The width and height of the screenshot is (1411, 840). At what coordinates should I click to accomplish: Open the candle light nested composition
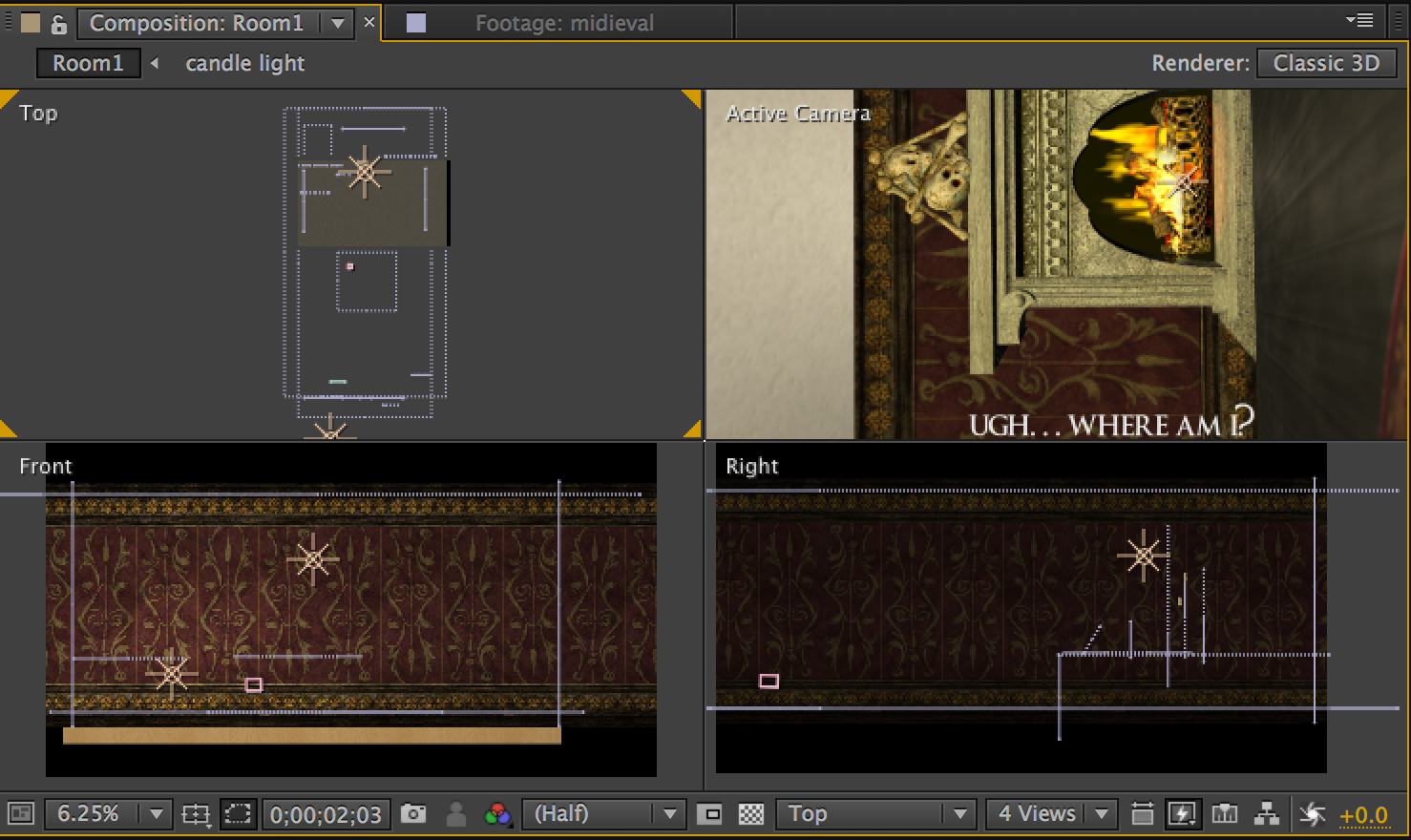tap(244, 63)
